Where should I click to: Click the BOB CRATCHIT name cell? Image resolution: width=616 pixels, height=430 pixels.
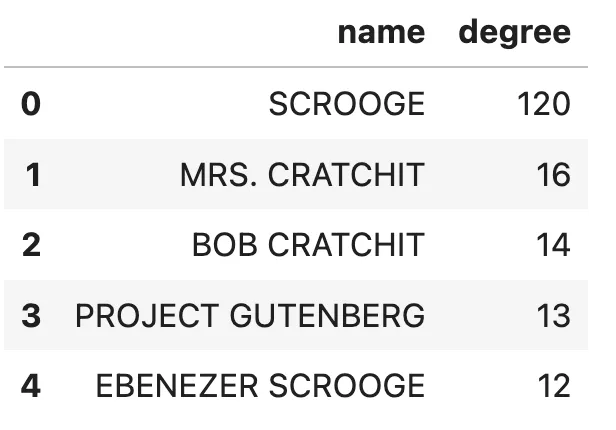point(308,245)
